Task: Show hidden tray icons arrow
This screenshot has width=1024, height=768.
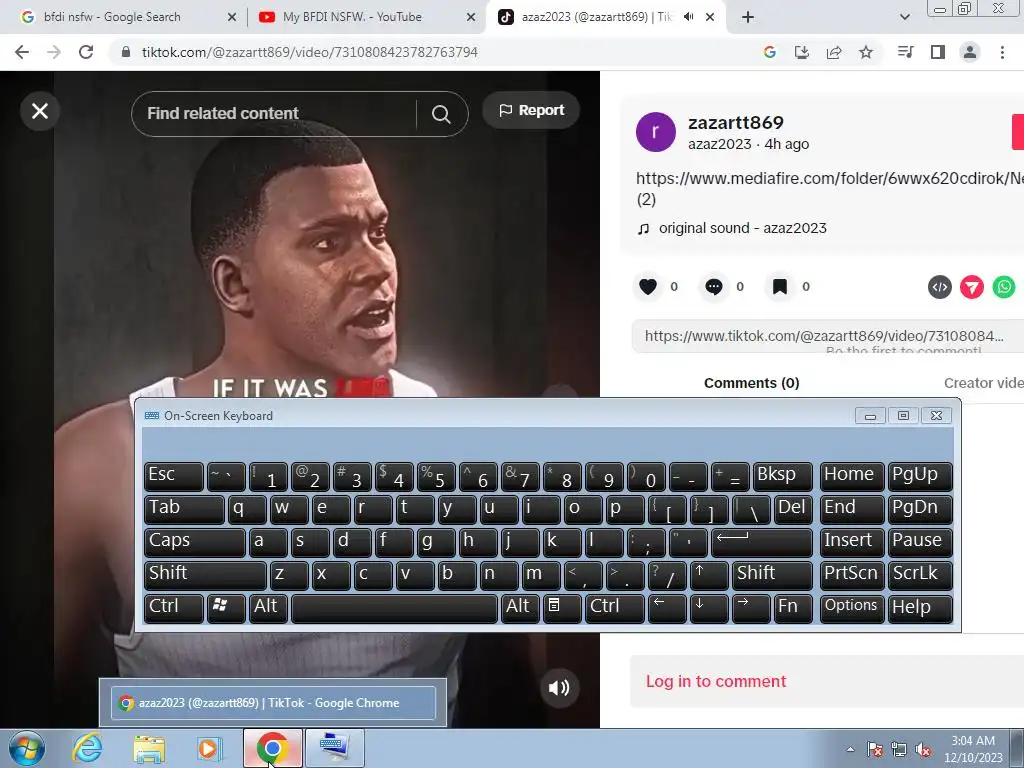Action: tap(850, 749)
